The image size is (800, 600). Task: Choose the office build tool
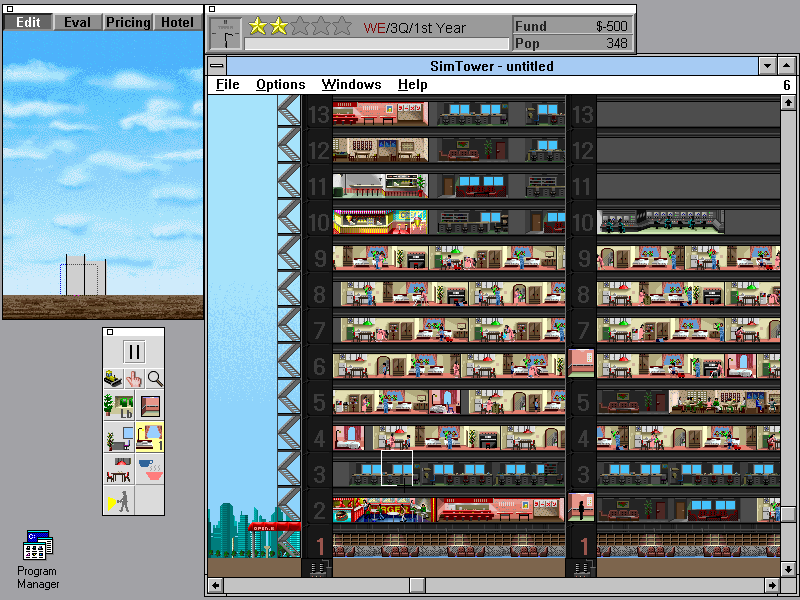pyautogui.click(x=118, y=437)
